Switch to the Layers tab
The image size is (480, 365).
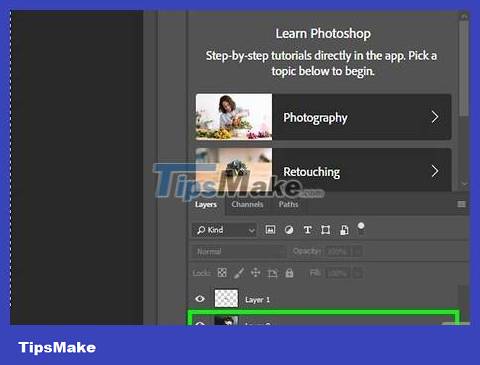pos(206,204)
